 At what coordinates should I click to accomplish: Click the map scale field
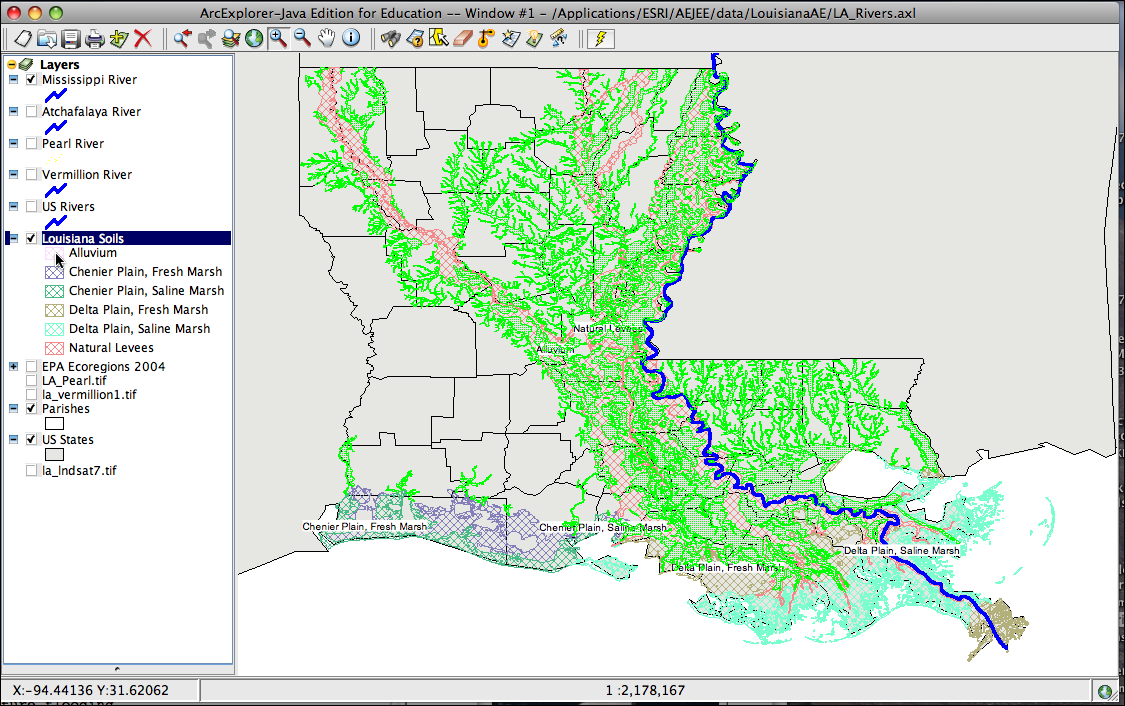click(646, 690)
